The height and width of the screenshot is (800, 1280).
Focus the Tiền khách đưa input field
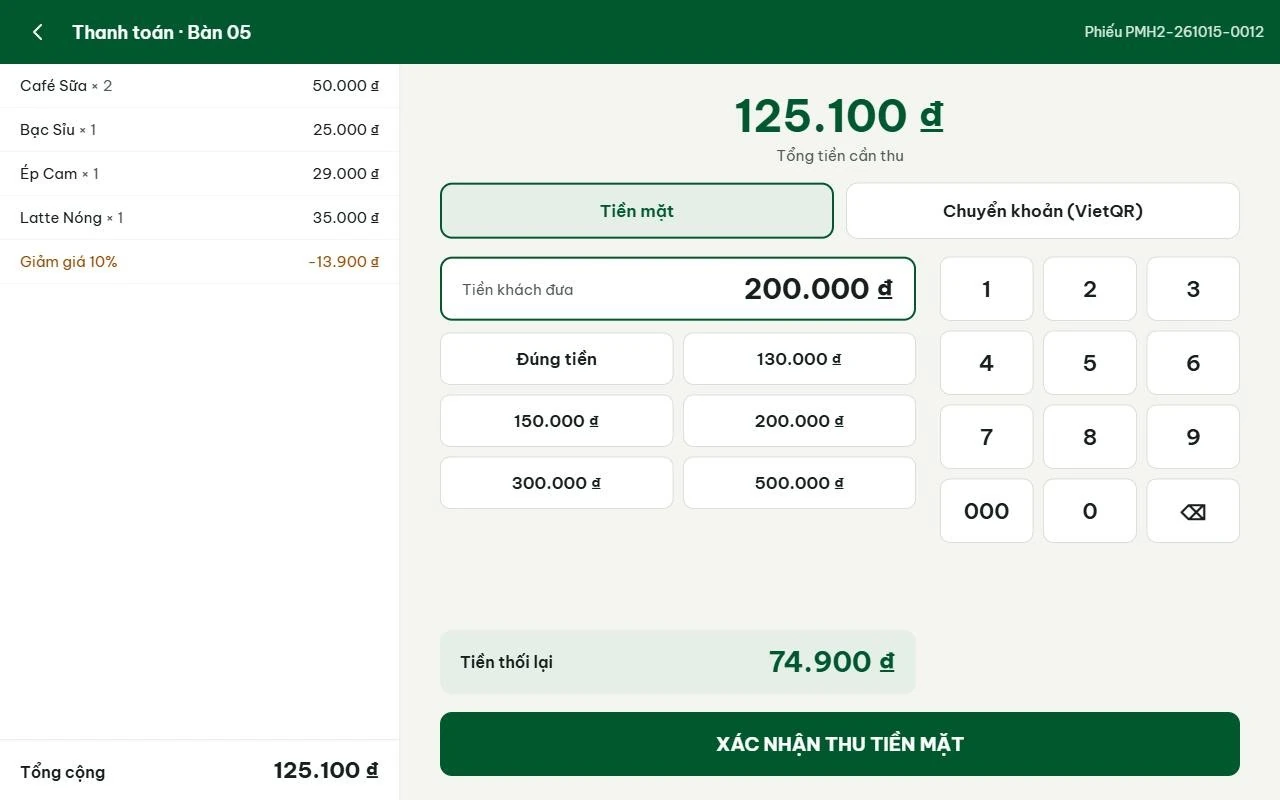[678, 289]
